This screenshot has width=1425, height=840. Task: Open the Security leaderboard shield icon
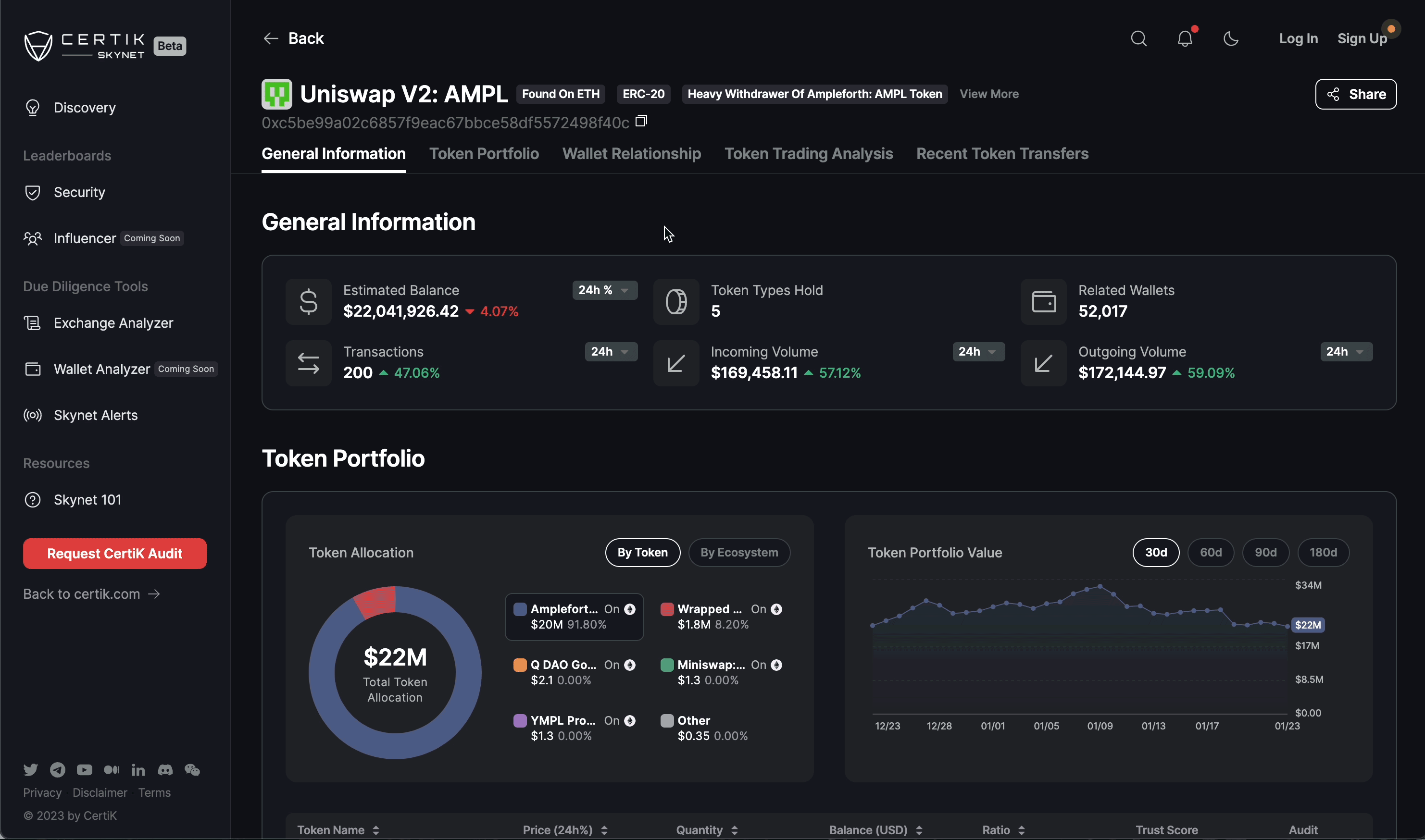coord(32,192)
